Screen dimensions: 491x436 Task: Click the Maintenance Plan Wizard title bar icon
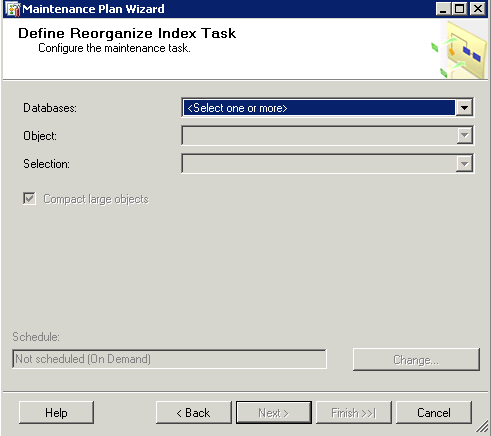tap(13, 9)
